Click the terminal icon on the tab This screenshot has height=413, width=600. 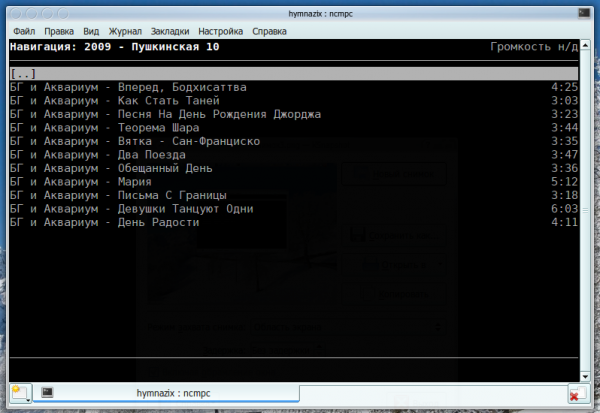click(x=47, y=392)
